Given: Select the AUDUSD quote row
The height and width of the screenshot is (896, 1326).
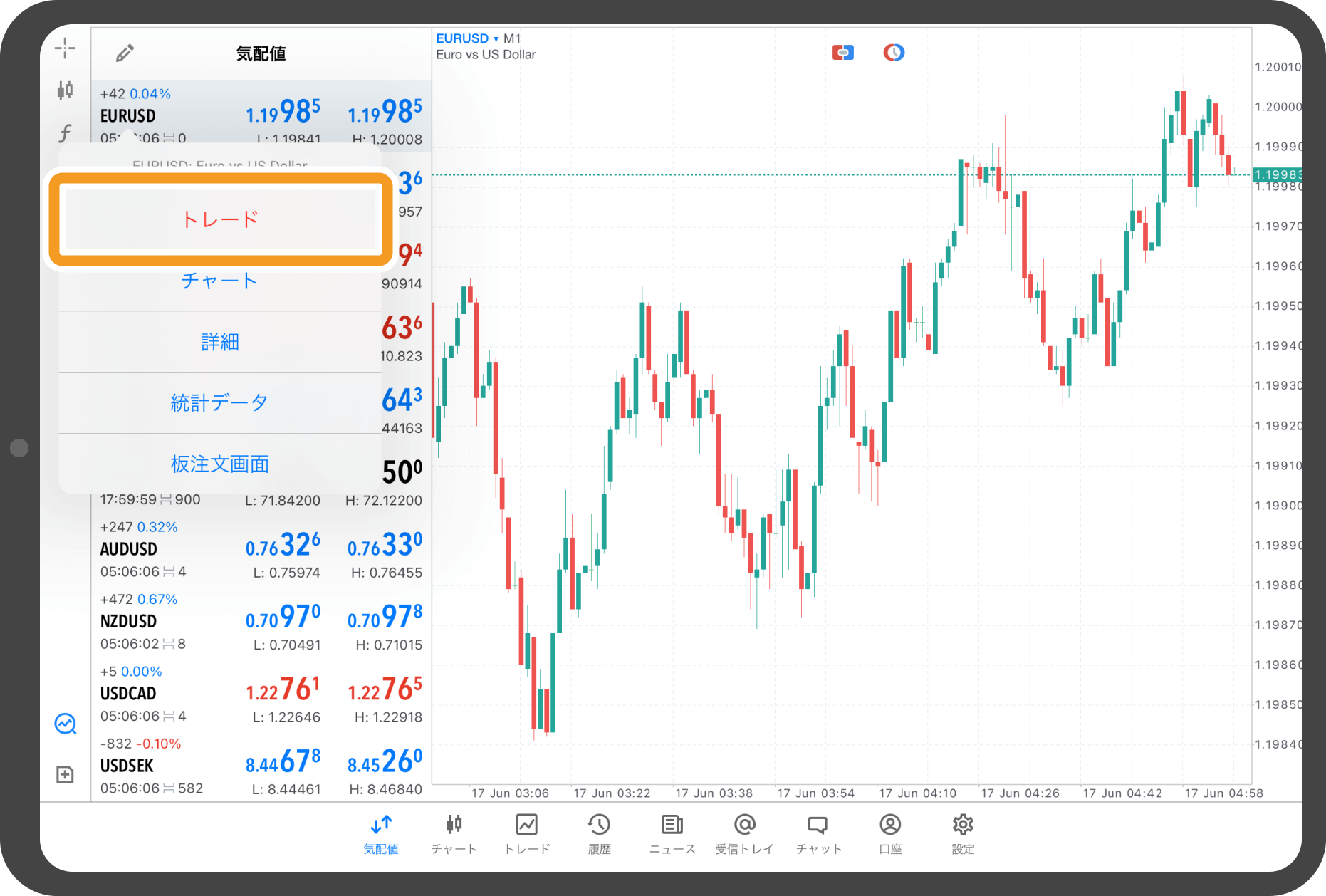Looking at the screenshot, I should (x=261, y=550).
